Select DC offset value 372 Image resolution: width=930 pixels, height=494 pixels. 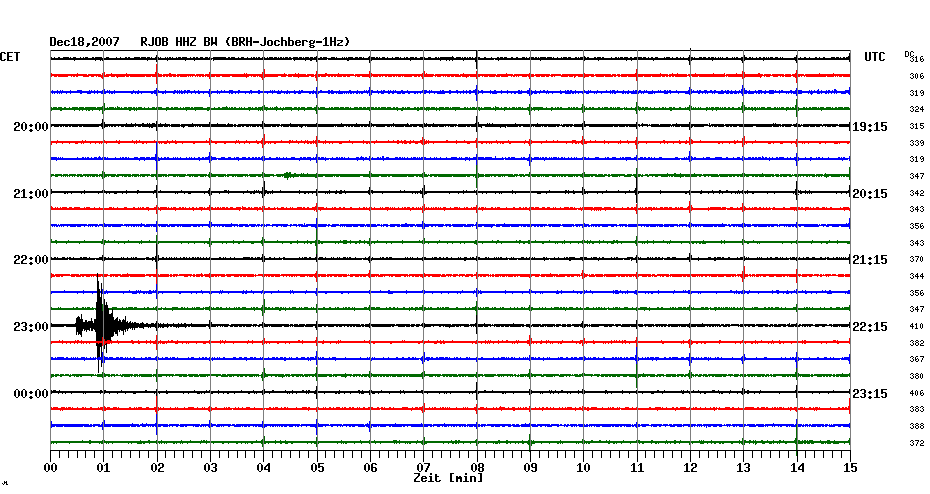[x=917, y=443]
